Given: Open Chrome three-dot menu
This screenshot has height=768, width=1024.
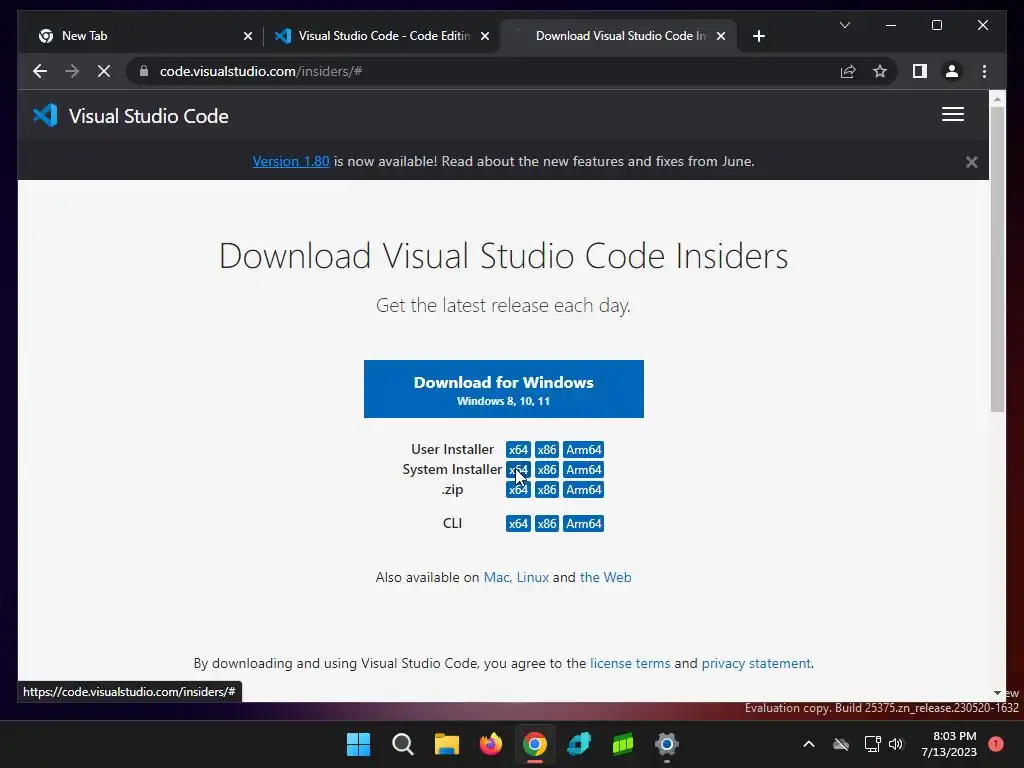Looking at the screenshot, I should click(x=984, y=71).
